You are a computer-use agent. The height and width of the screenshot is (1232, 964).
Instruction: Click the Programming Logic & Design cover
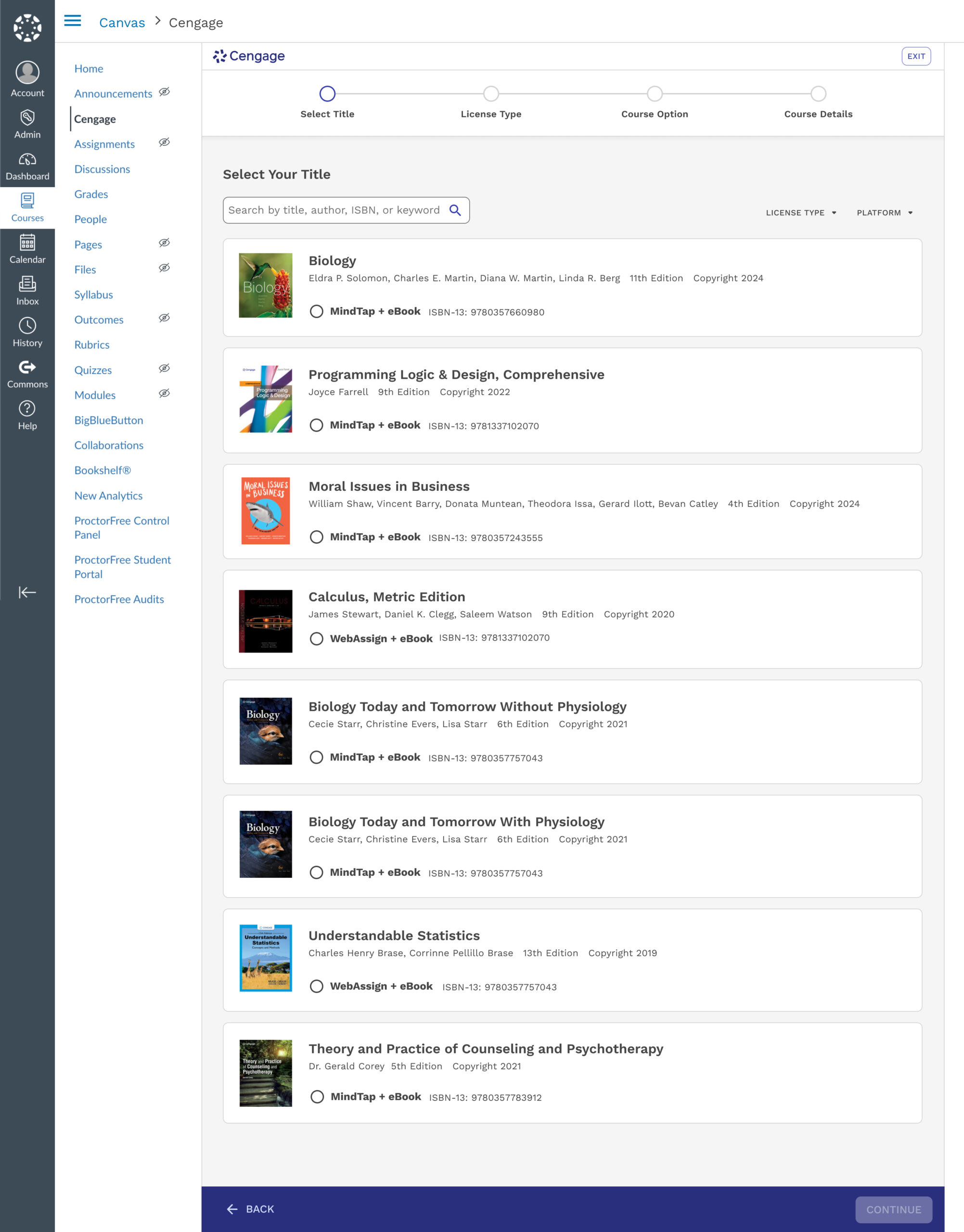click(265, 399)
